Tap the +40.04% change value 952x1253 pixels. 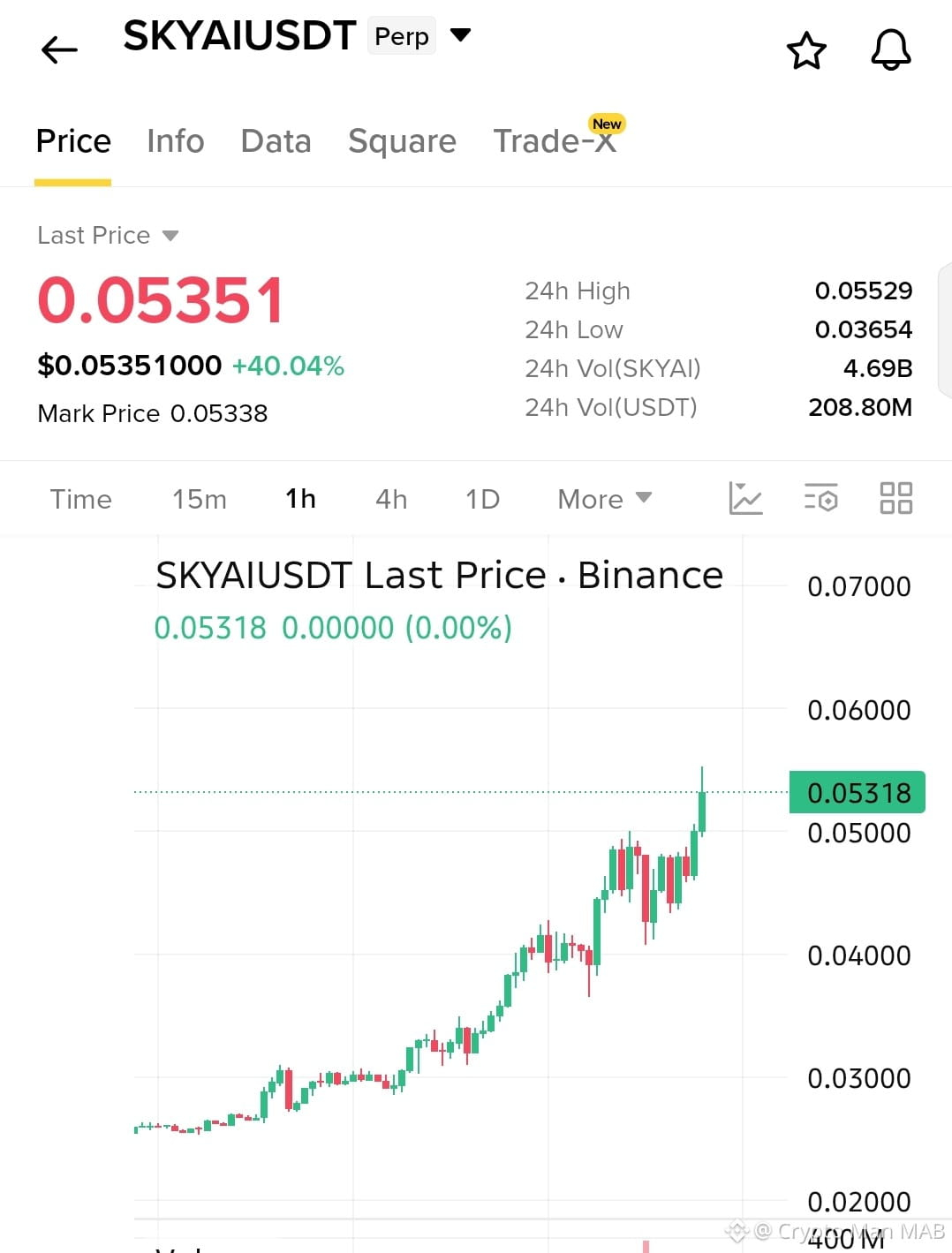[x=288, y=366]
